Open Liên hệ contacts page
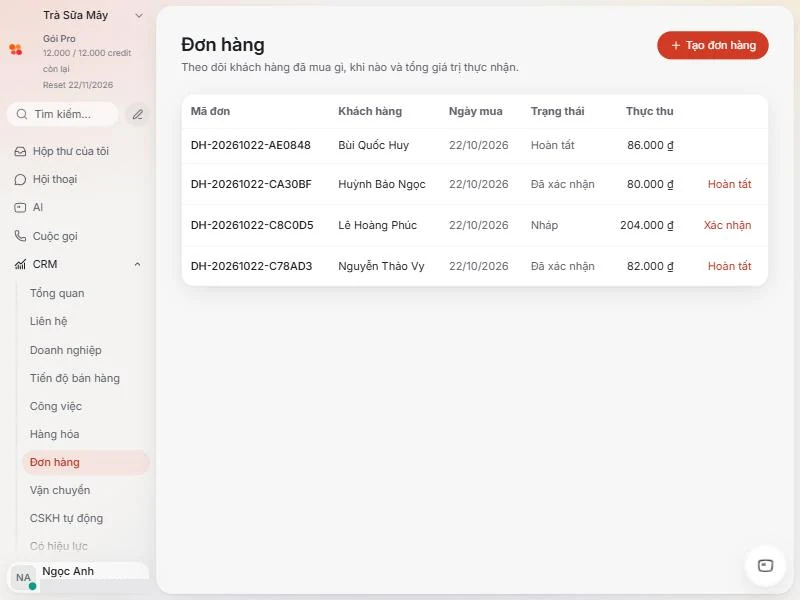Viewport: 800px width, 600px height. 48,321
